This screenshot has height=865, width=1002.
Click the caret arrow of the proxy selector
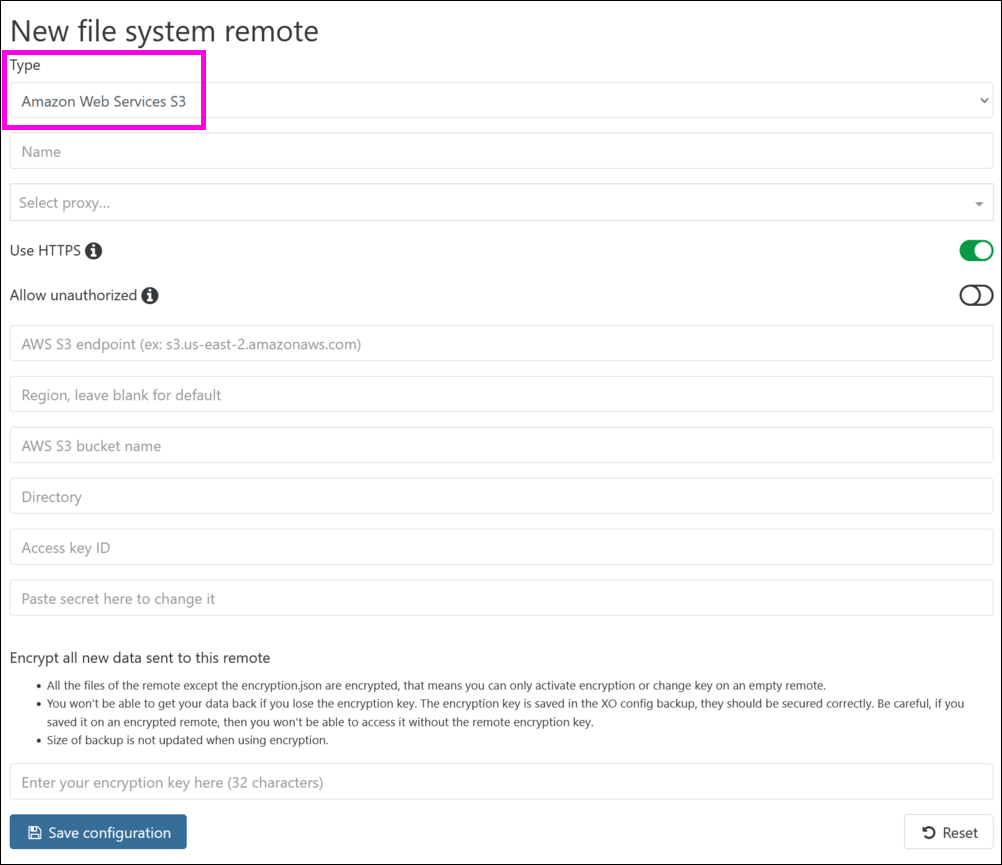[x=978, y=204]
